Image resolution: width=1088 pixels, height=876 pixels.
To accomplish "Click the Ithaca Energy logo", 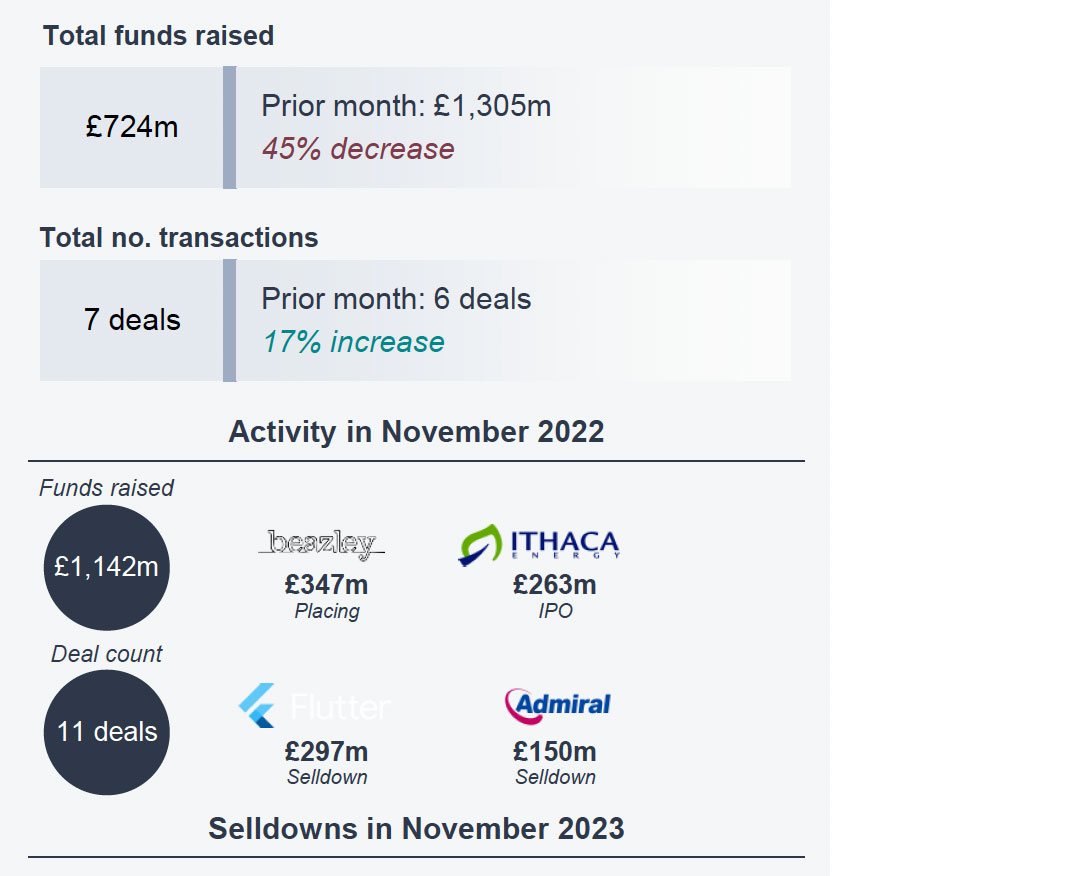I will 539,545.
